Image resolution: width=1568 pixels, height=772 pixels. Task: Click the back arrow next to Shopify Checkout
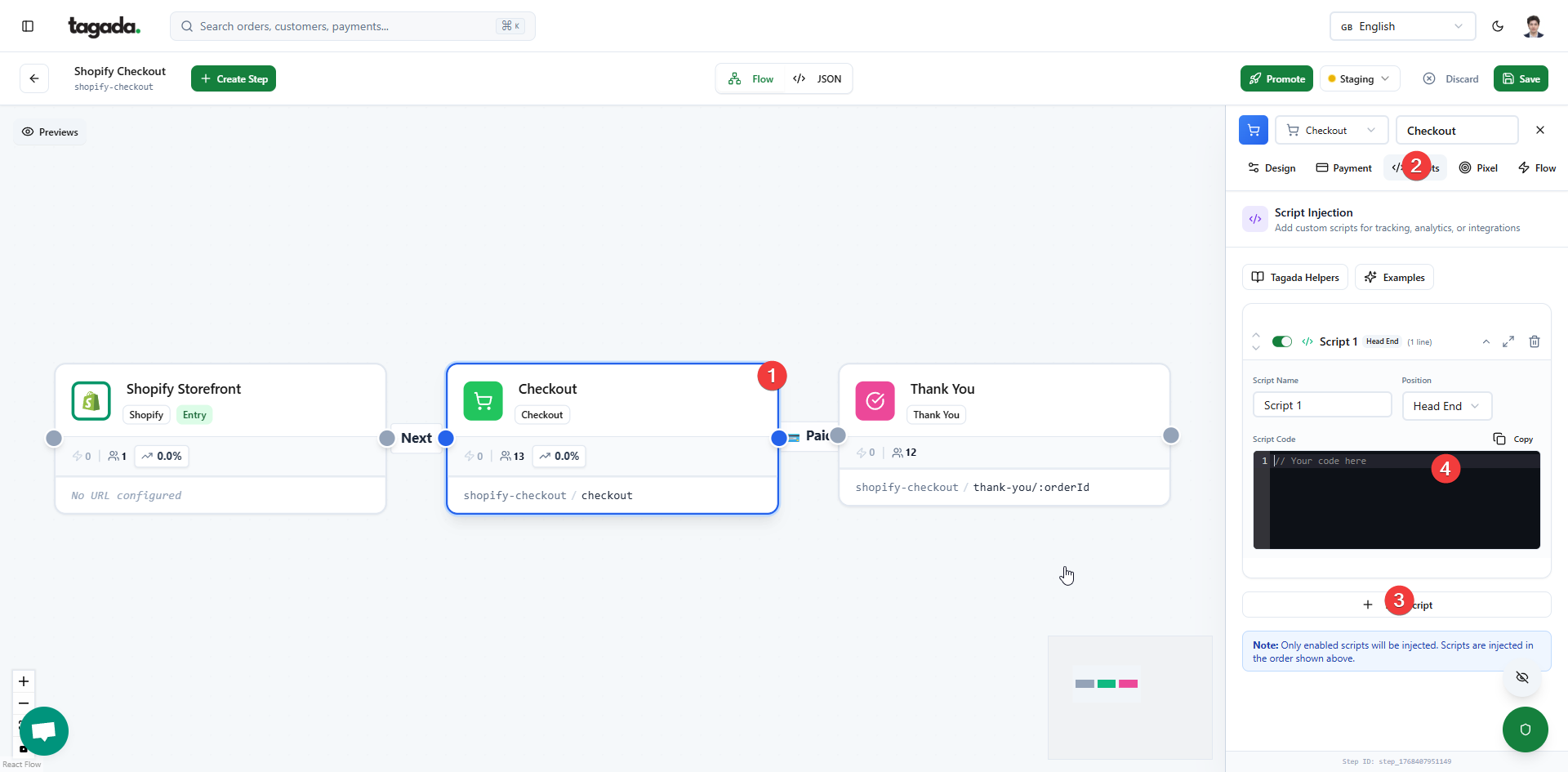pyautogui.click(x=34, y=78)
